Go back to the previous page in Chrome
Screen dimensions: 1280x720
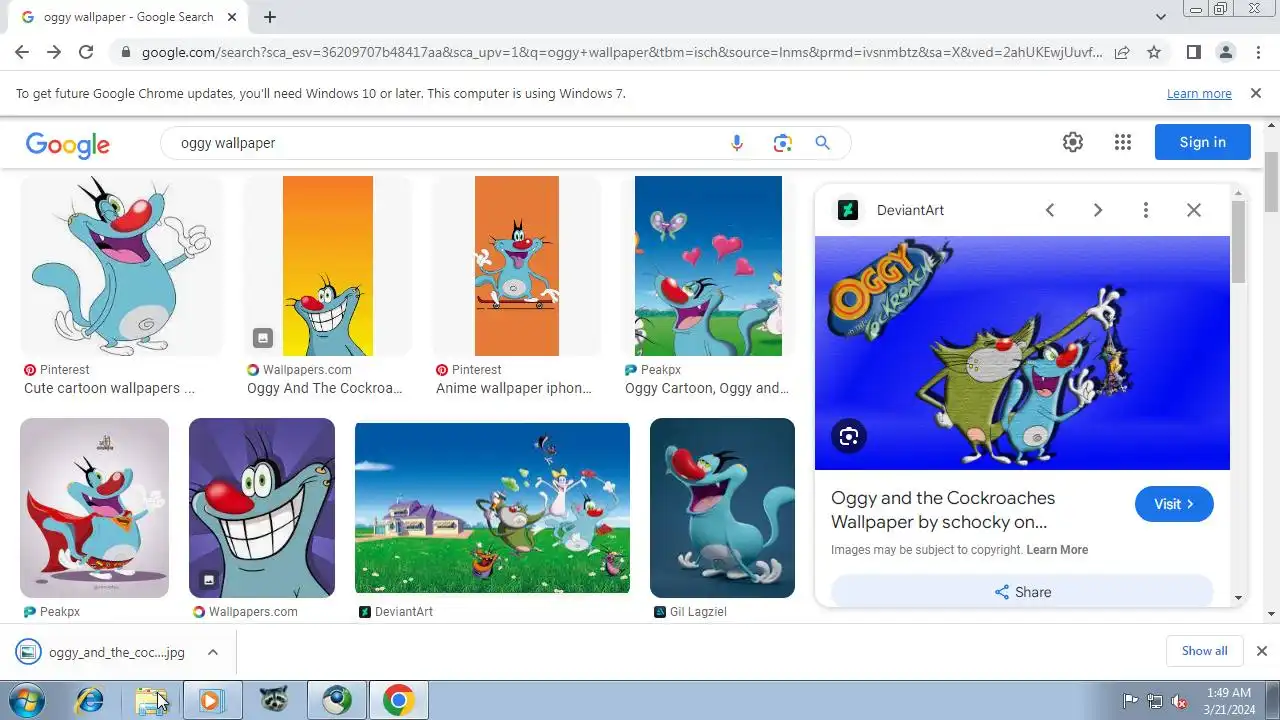(x=22, y=52)
